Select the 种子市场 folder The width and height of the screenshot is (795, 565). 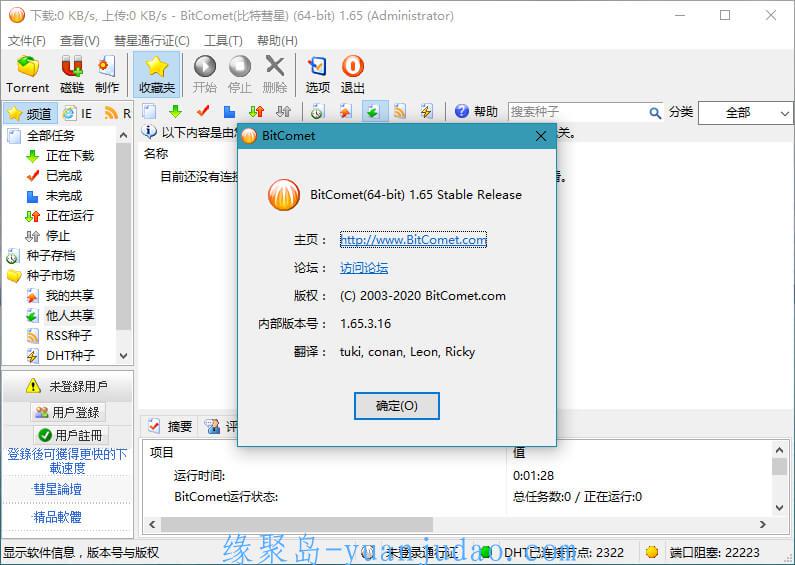(41, 275)
